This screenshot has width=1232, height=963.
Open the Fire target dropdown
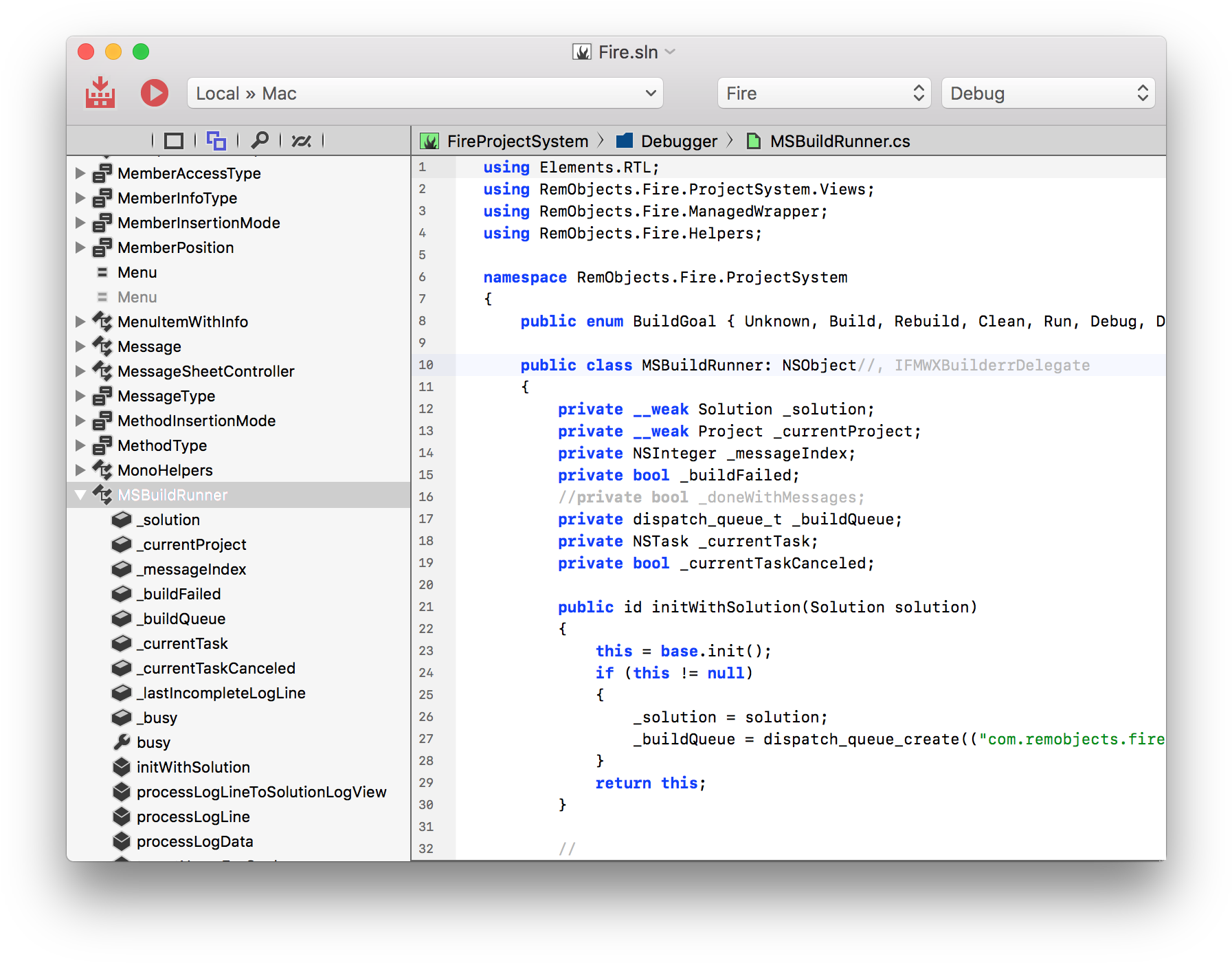click(823, 93)
